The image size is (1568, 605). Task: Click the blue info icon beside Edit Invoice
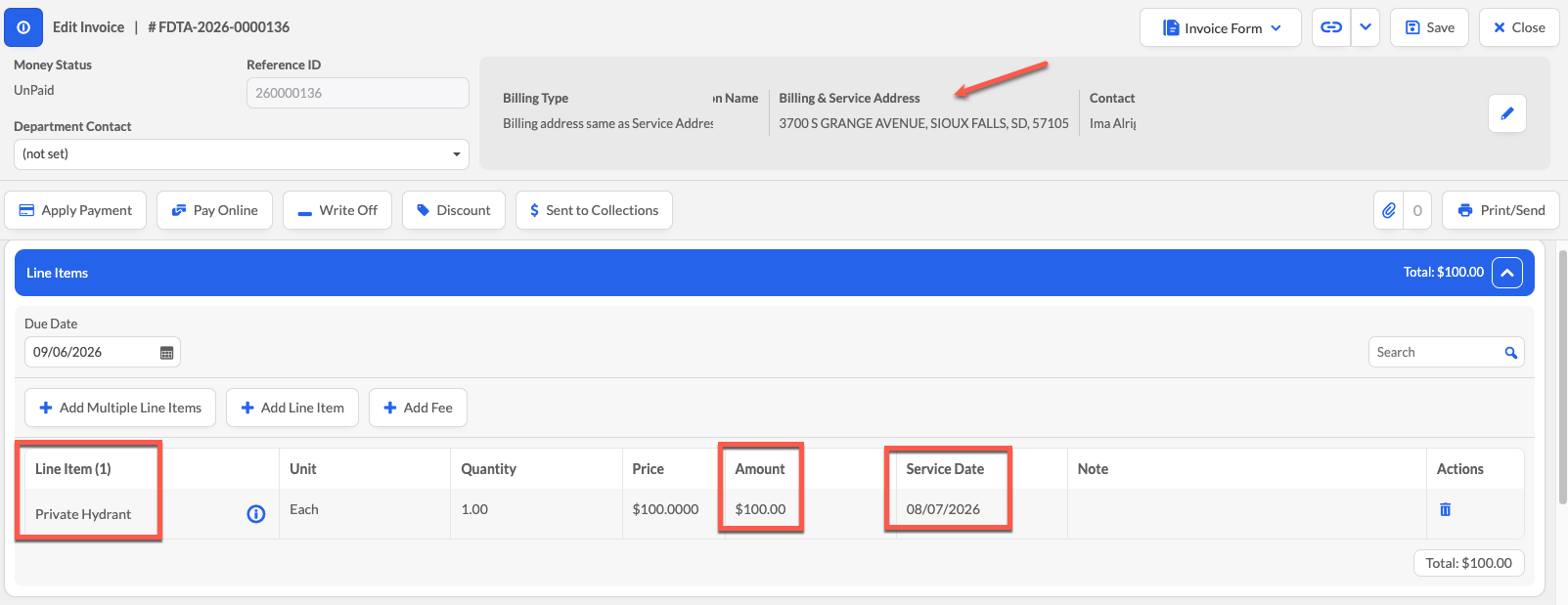point(23,27)
